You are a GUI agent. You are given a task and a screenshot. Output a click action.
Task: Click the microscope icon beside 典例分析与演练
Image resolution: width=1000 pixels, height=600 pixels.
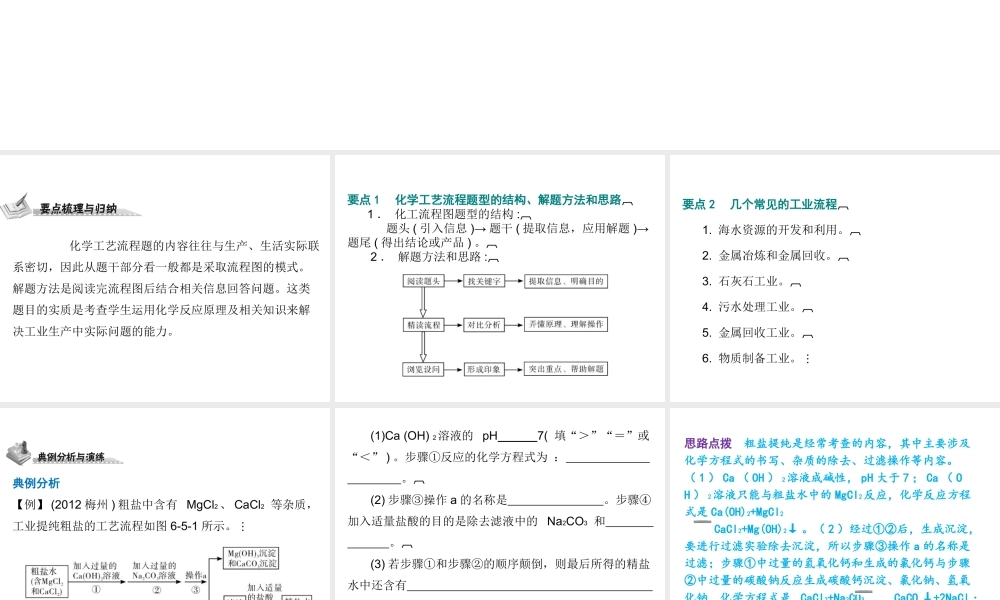(19, 452)
